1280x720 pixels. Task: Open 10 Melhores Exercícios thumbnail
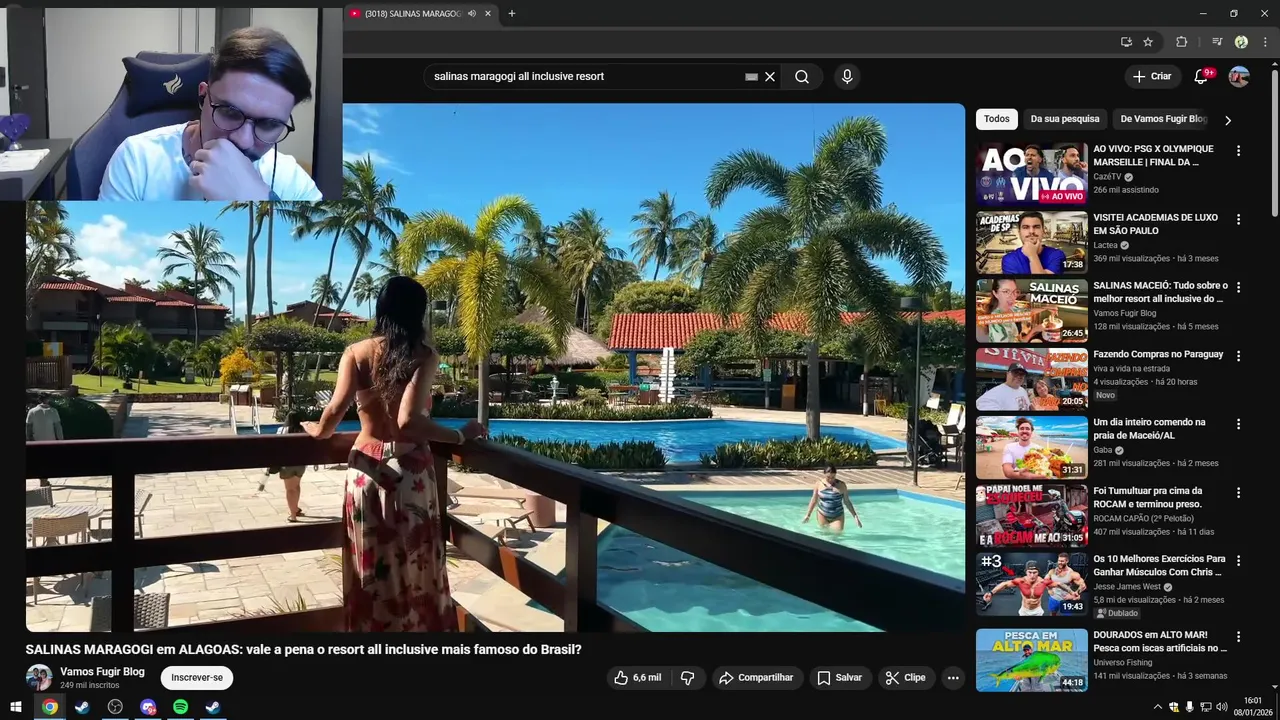1031,584
